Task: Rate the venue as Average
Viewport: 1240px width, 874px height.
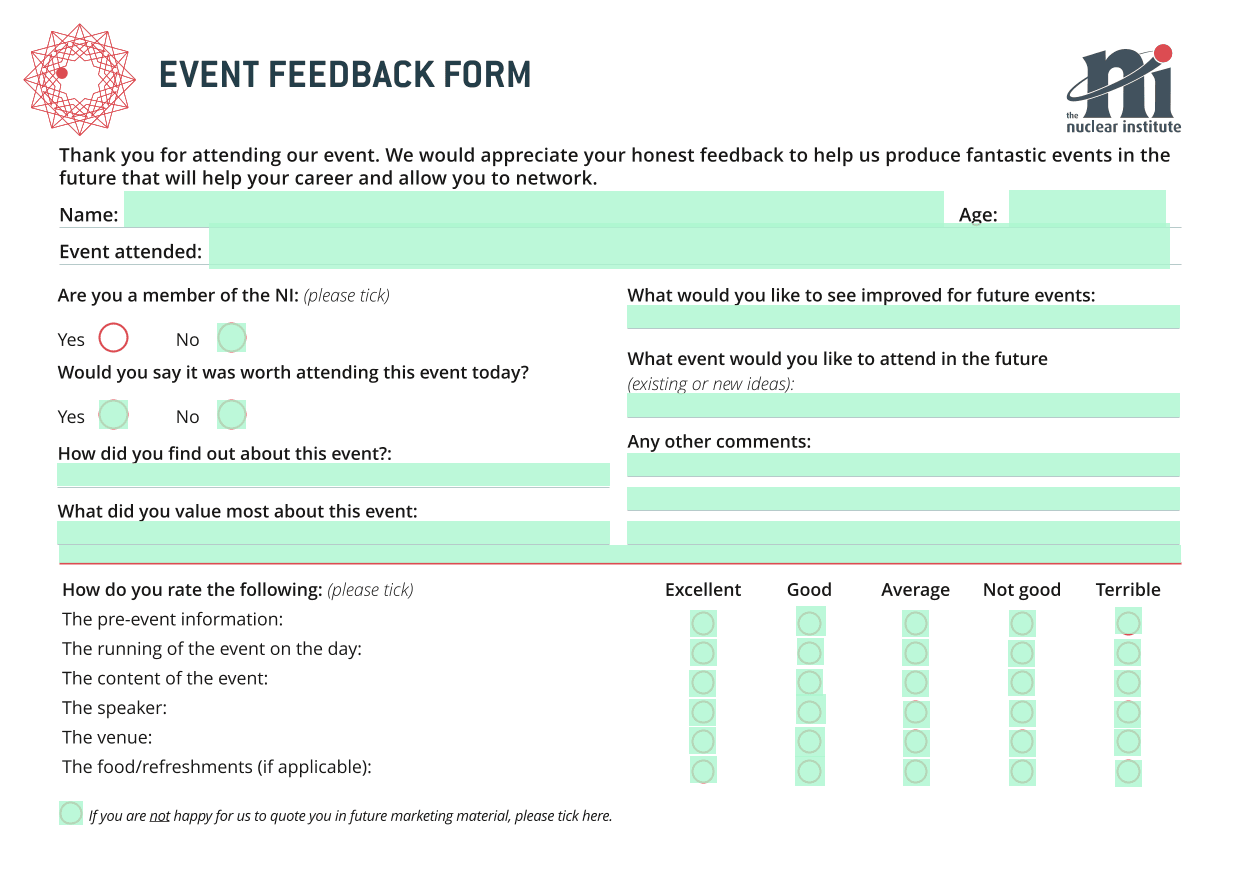Action: 915,743
